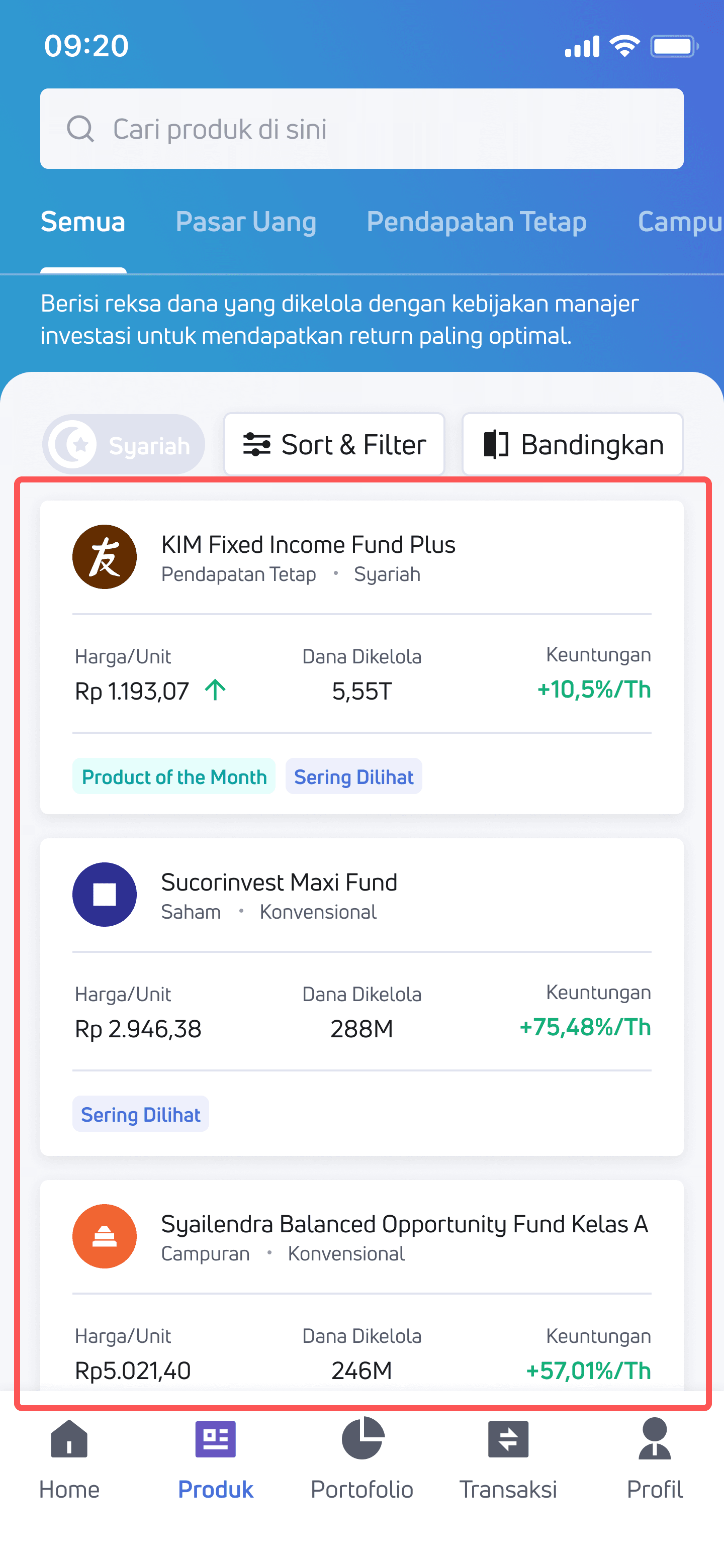Tap the Bandingkan compare button
724x1568 pixels.
pyautogui.click(x=572, y=445)
